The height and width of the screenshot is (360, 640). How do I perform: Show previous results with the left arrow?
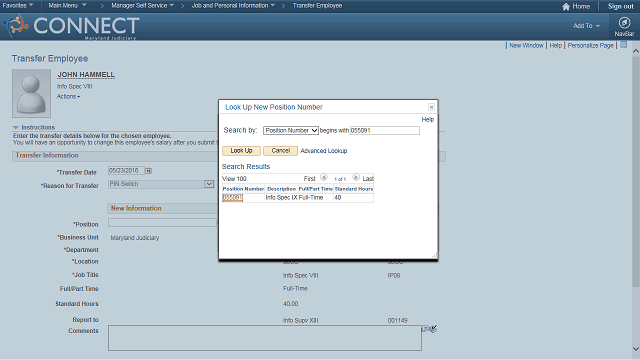[324, 177]
